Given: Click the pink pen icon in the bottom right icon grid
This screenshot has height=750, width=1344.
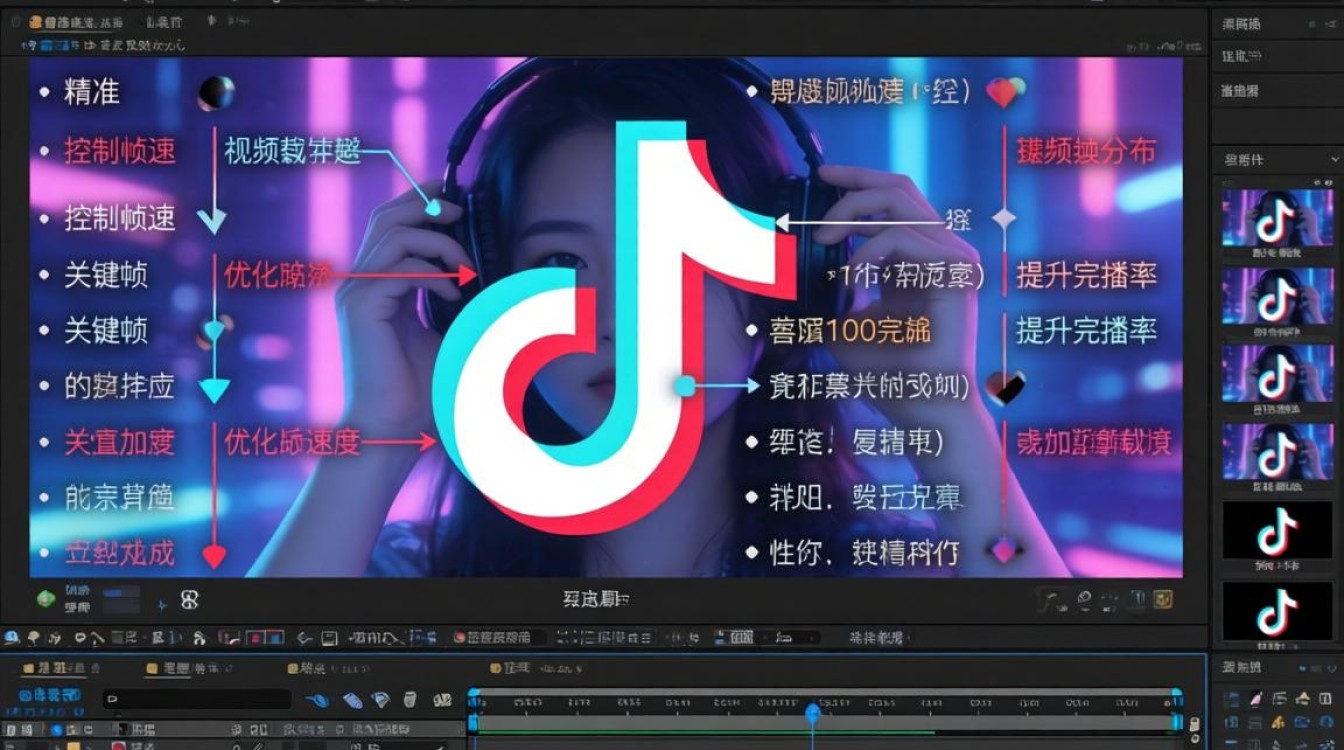Looking at the screenshot, I should pos(1255,698).
